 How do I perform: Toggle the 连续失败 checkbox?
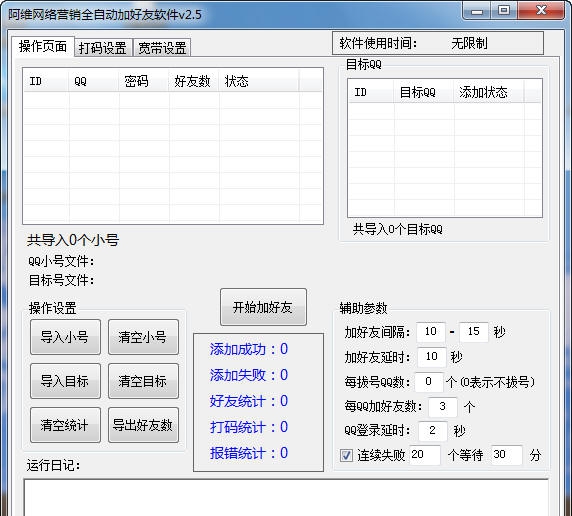click(346, 455)
